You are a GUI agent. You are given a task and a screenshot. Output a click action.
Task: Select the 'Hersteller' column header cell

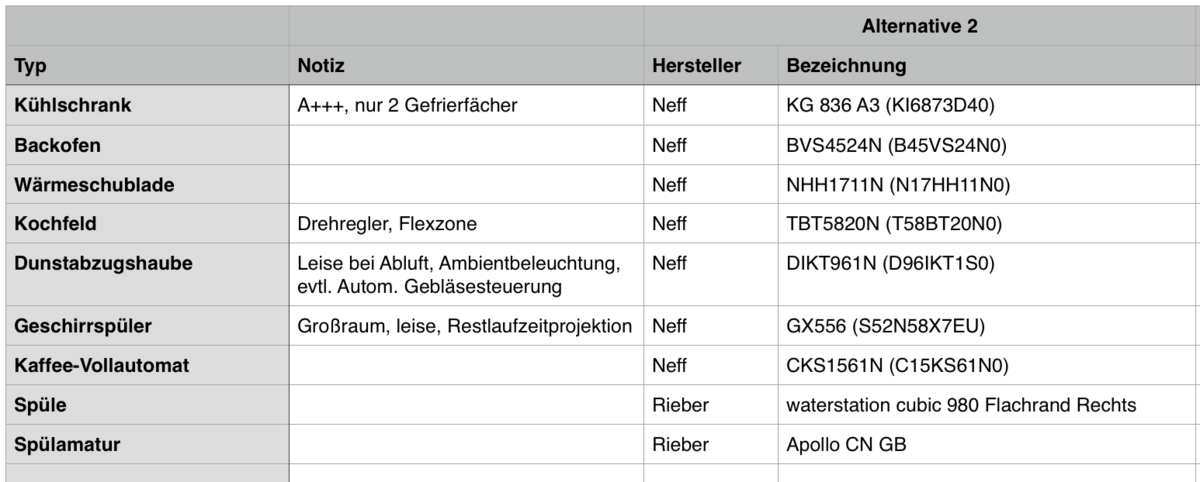click(696, 67)
